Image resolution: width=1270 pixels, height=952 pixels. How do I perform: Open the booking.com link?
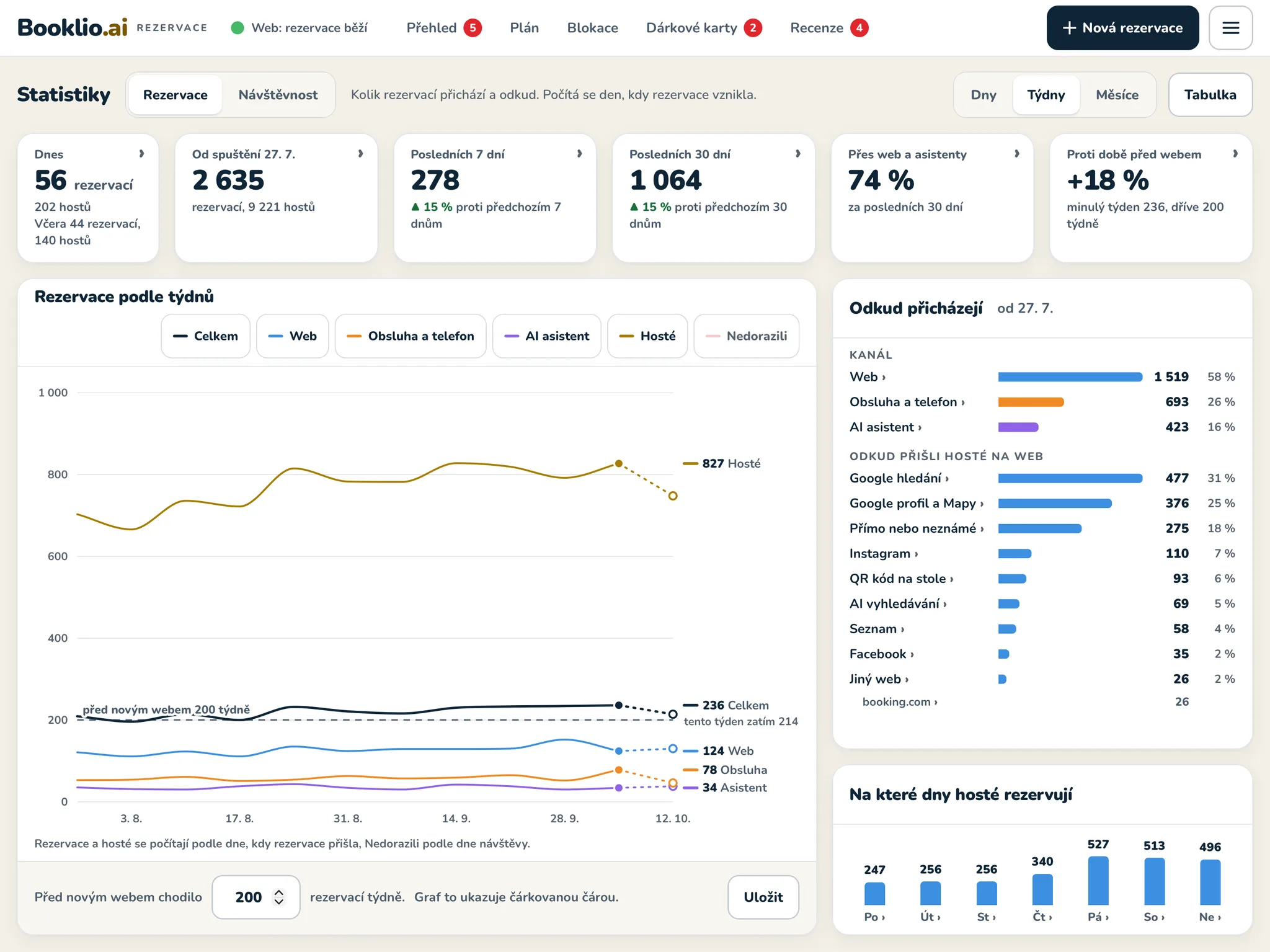(x=899, y=702)
